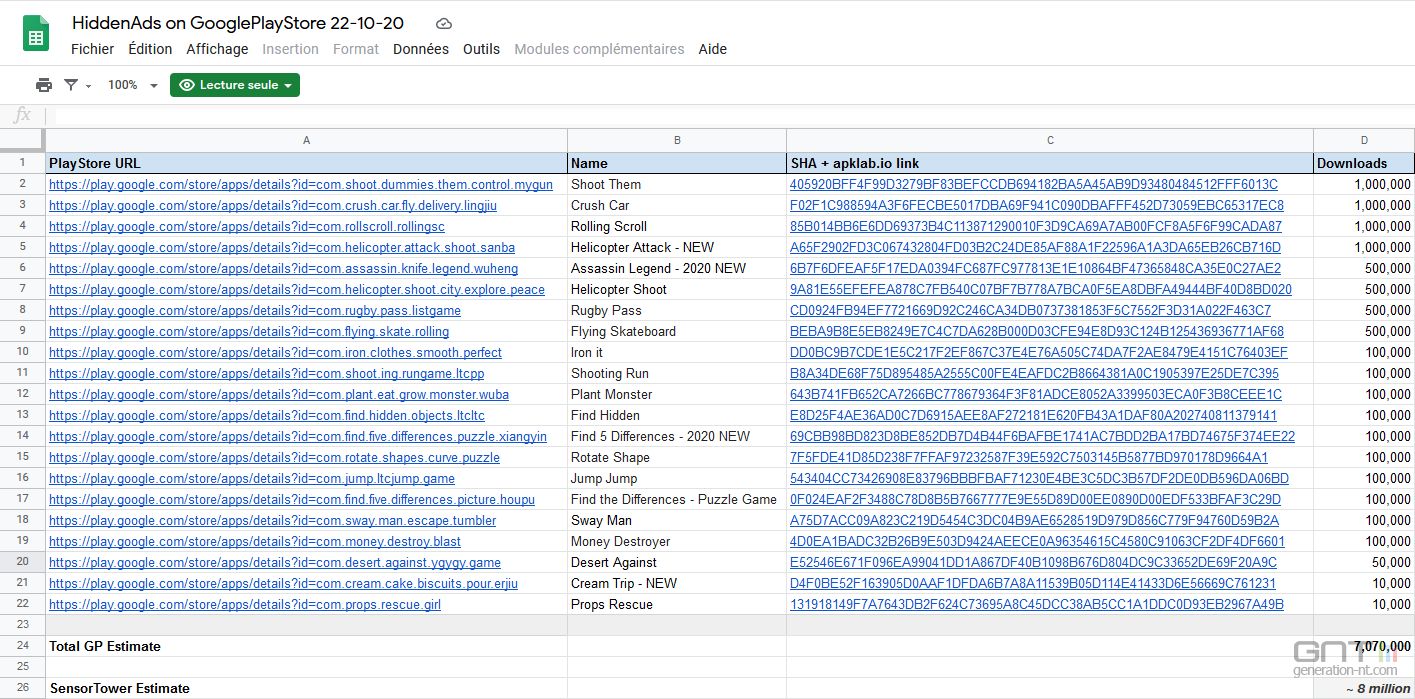Select column C header
1415x699 pixels.
point(1050,140)
